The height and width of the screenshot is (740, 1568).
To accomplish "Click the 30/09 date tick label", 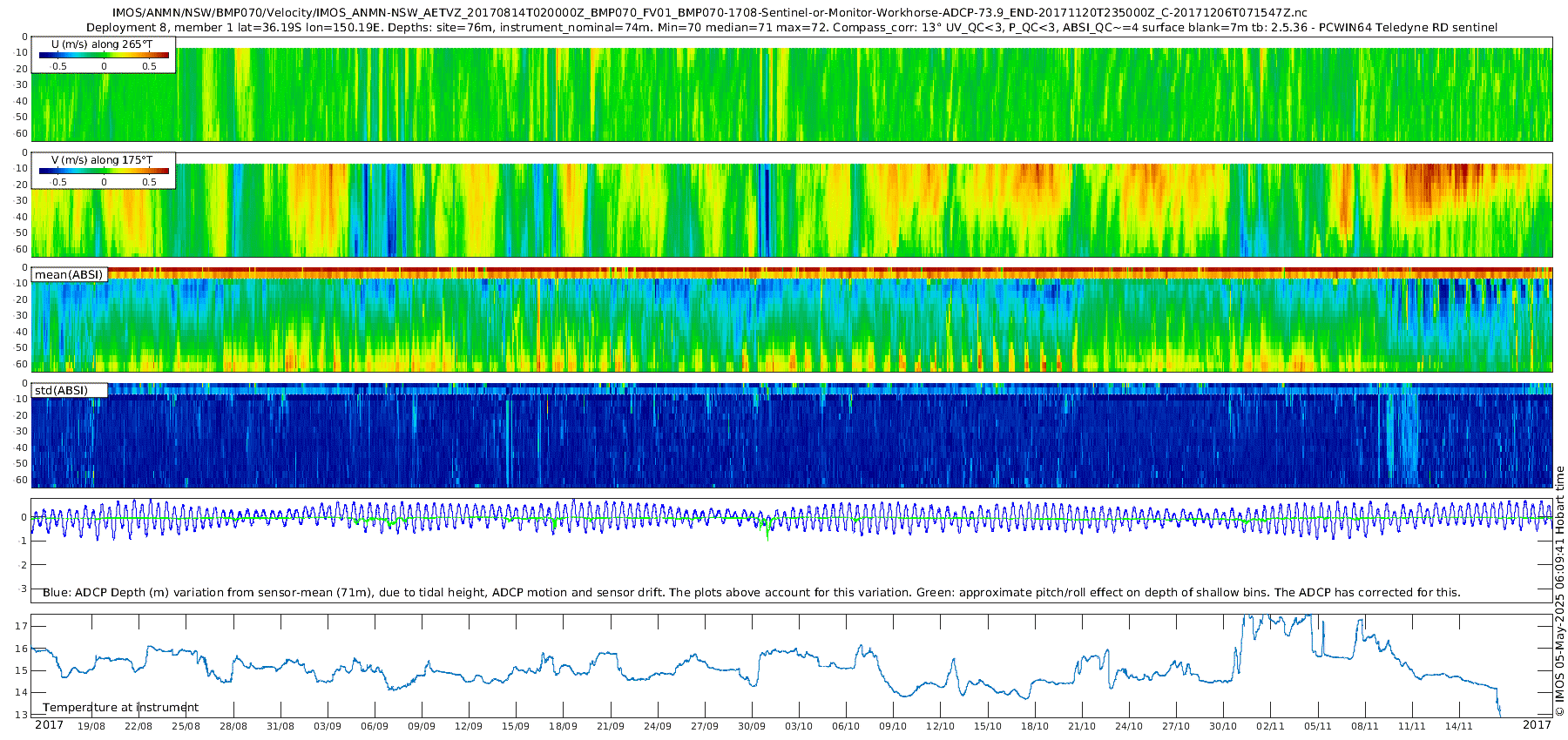I will [752, 726].
